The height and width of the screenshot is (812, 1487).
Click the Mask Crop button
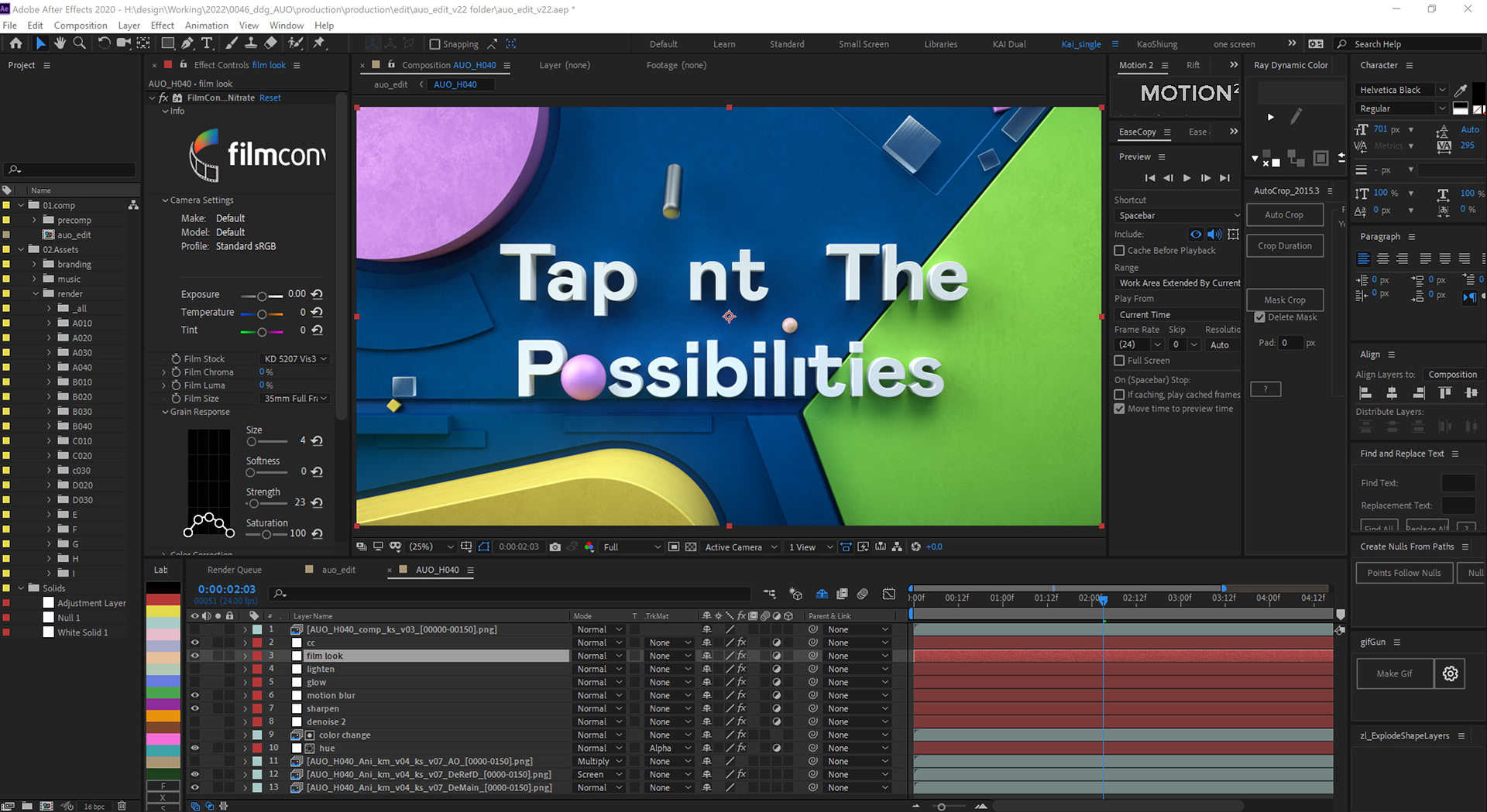point(1284,300)
